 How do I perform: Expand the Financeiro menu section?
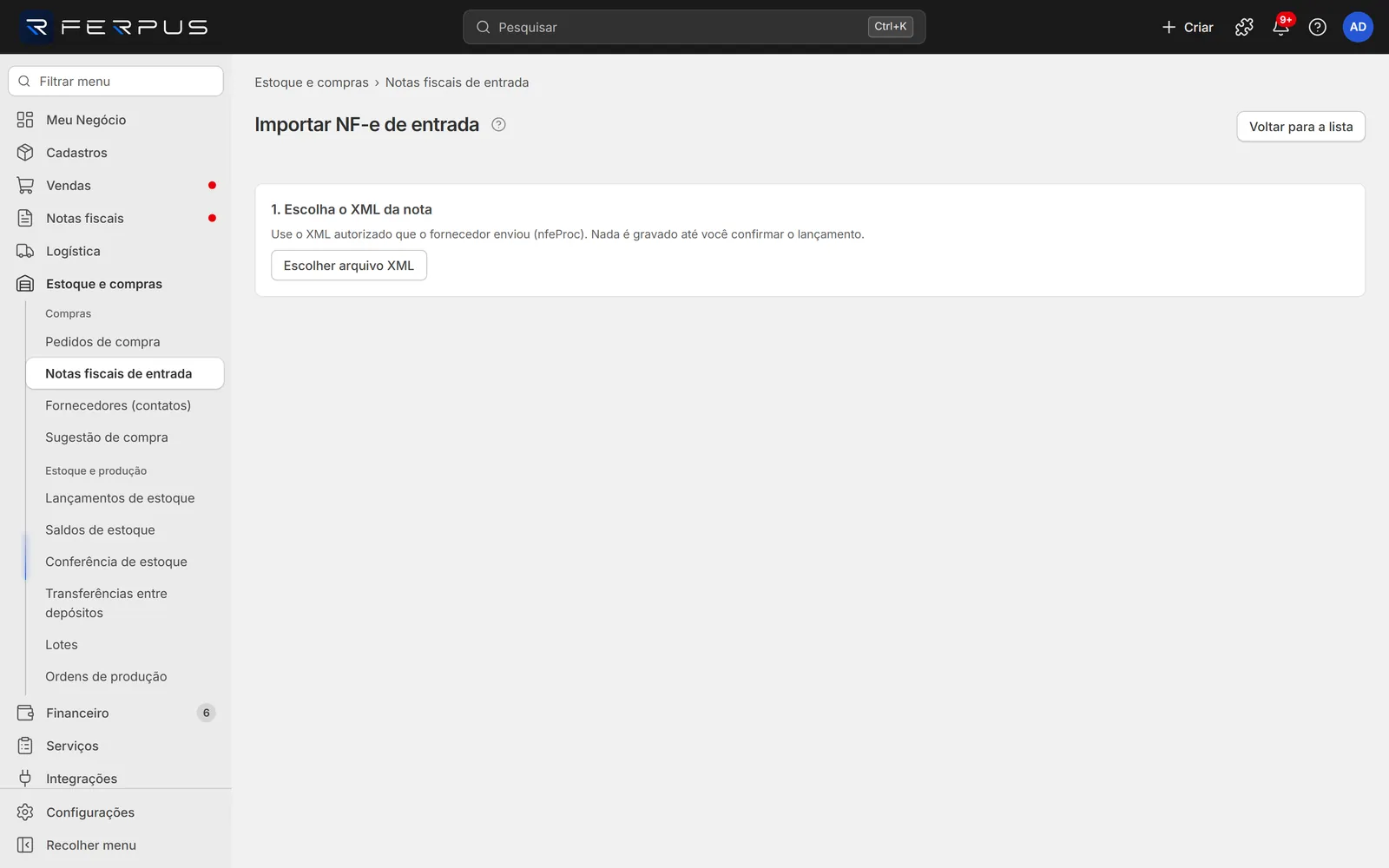click(x=115, y=713)
